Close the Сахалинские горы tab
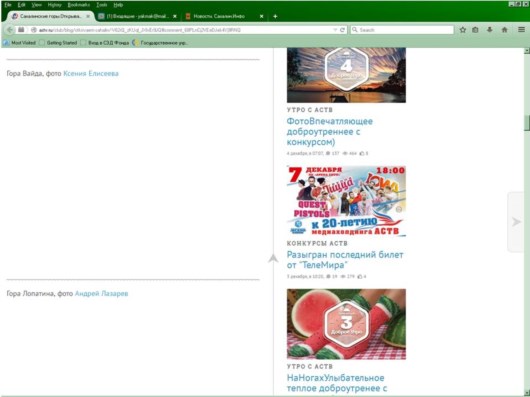This screenshot has height=397, width=530. point(88,16)
